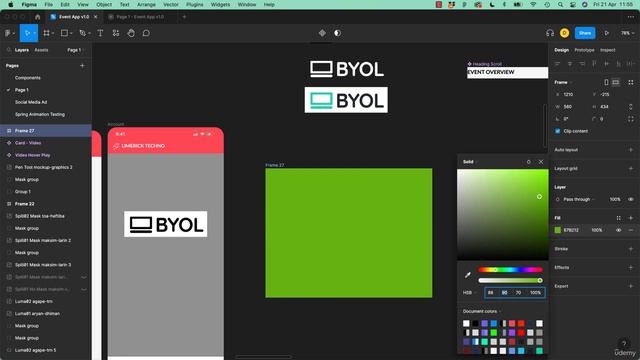Select the Text tool
The height and width of the screenshot is (360, 640).
100,33
